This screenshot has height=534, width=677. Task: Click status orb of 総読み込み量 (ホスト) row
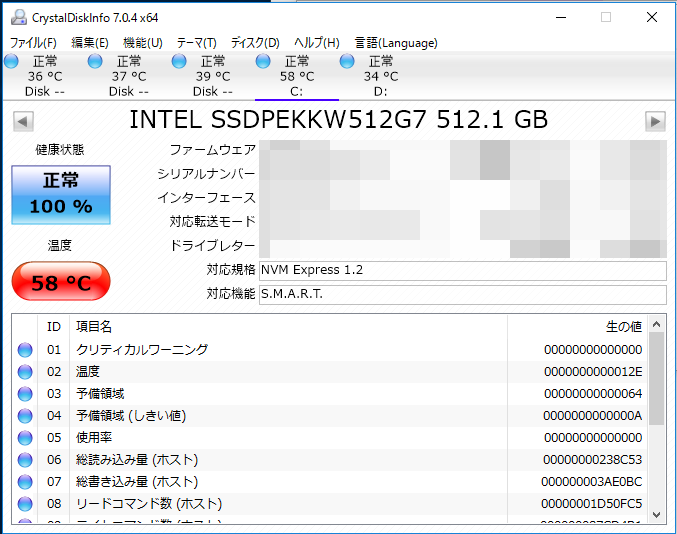click(x=25, y=460)
